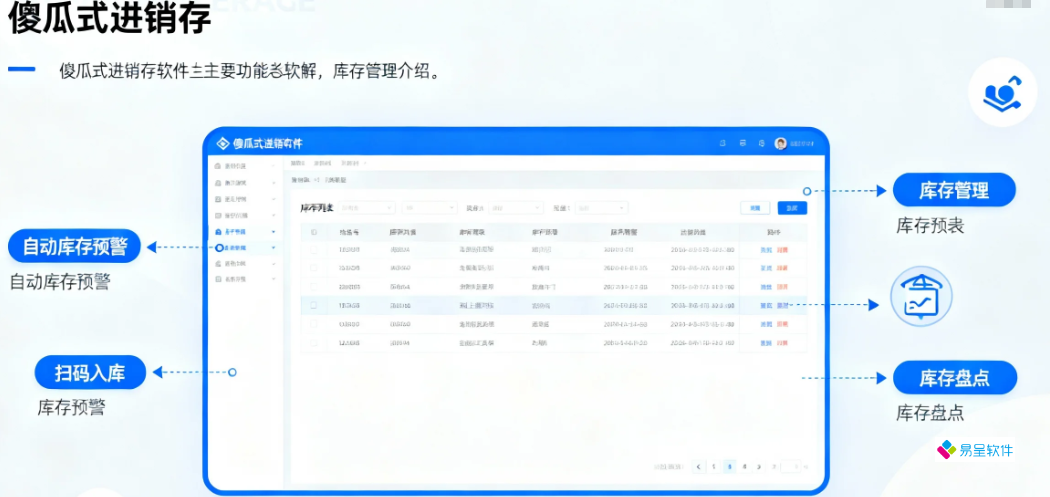Tick the checkbox in the highlighted fourth row
Viewport: 1050px width, 497px height.
point(313,305)
